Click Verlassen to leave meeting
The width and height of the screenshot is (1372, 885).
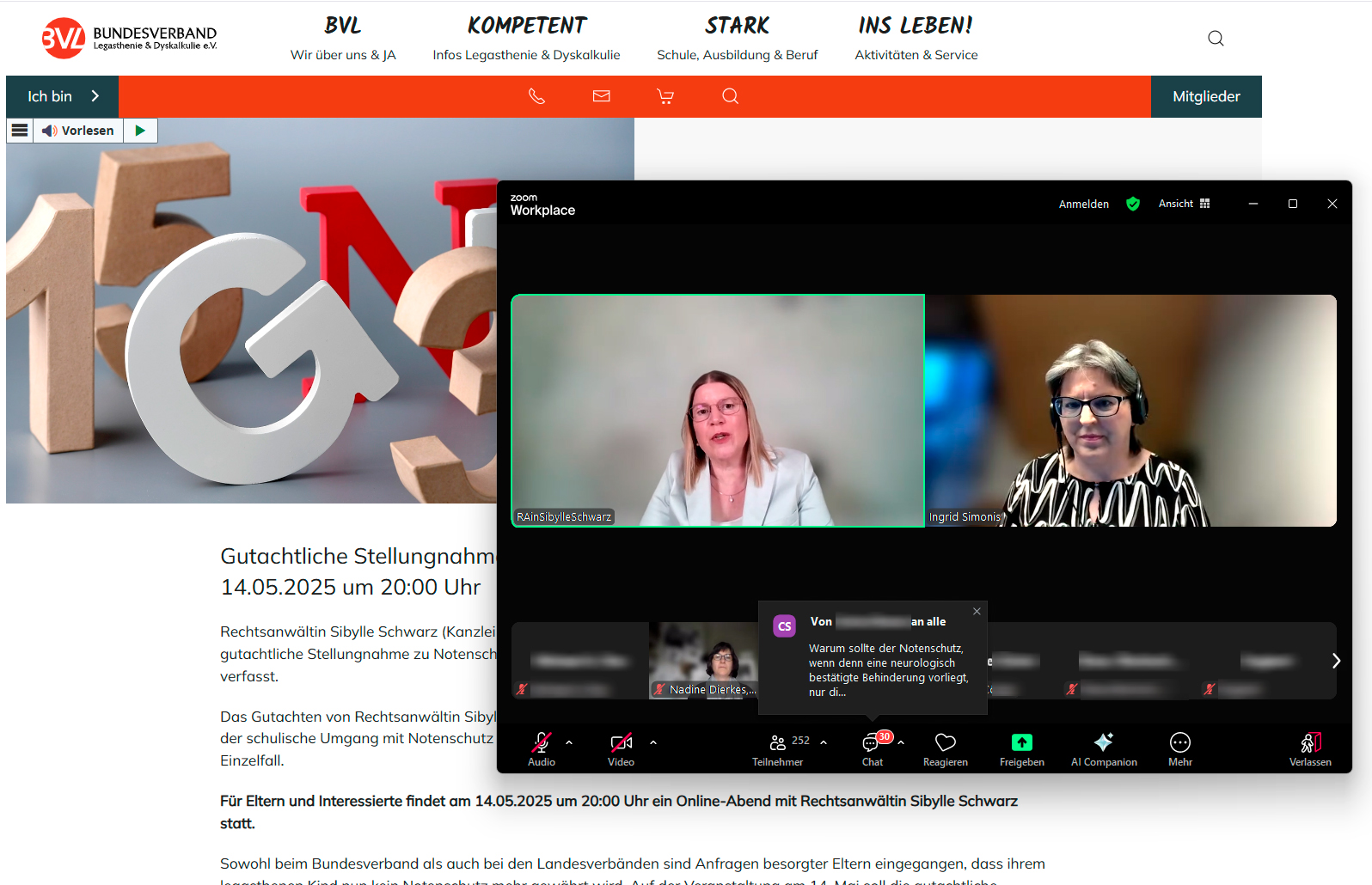pyautogui.click(x=1310, y=749)
